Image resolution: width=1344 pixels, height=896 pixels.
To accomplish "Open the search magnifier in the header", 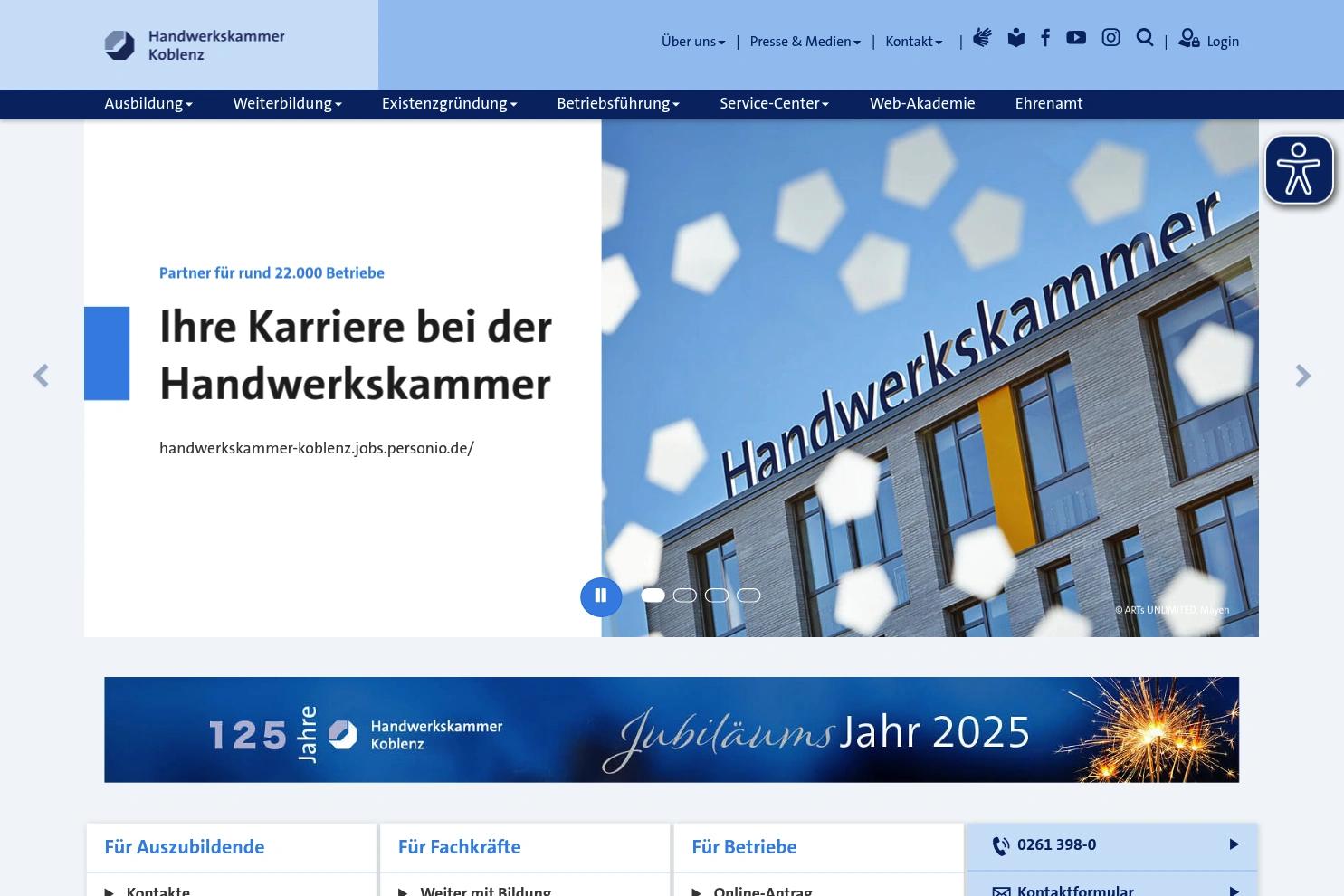I will click(1145, 37).
